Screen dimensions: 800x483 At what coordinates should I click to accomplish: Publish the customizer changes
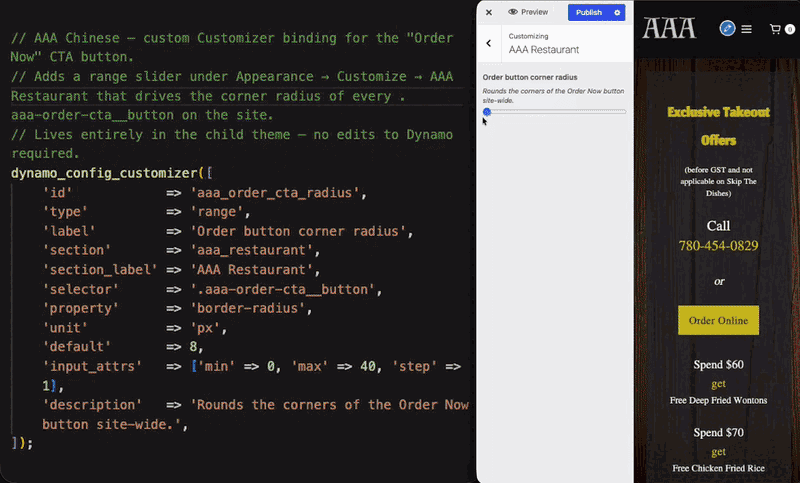pyautogui.click(x=589, y=12)
